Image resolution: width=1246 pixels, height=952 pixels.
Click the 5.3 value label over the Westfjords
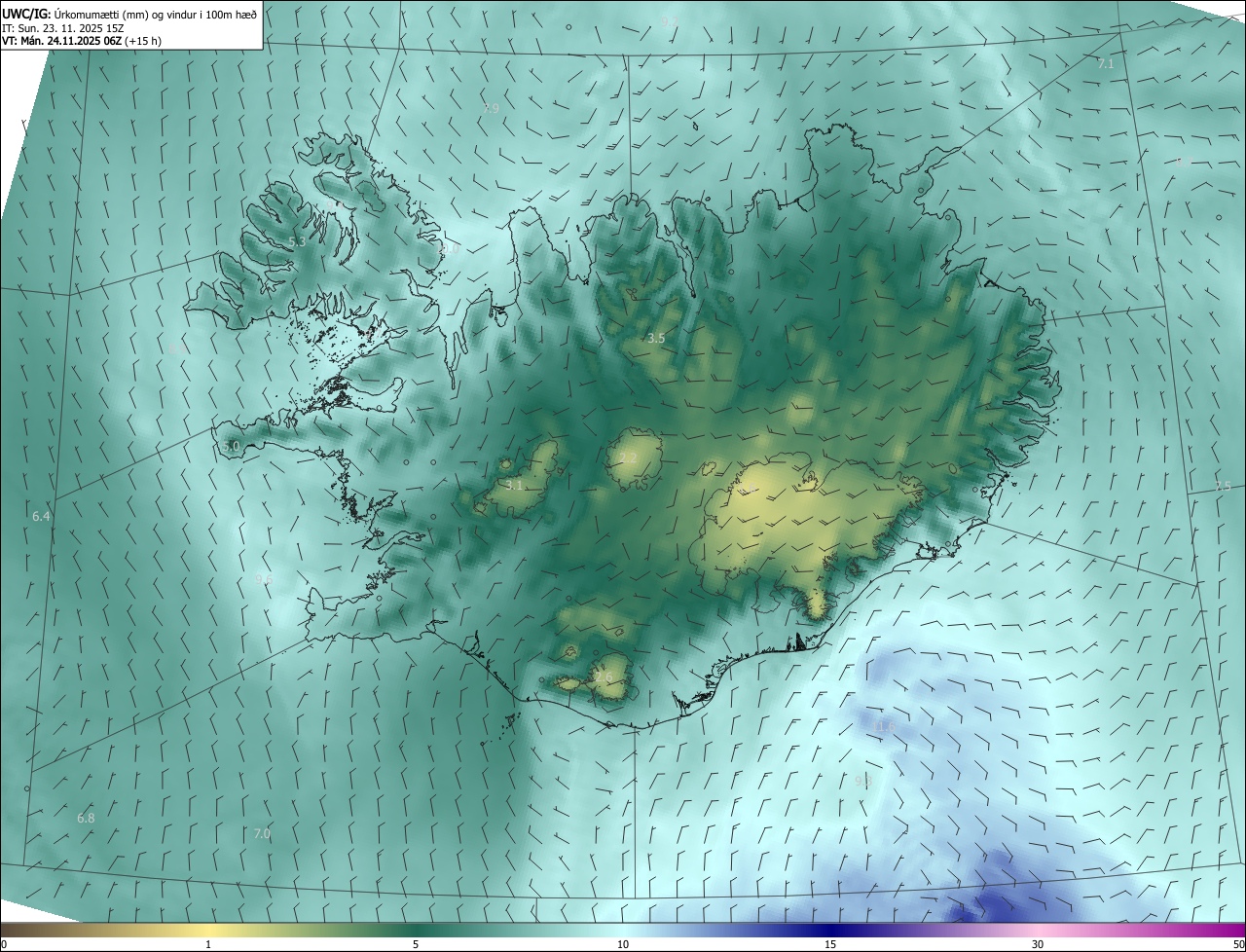pyautogui.click(x=297, y=241)
